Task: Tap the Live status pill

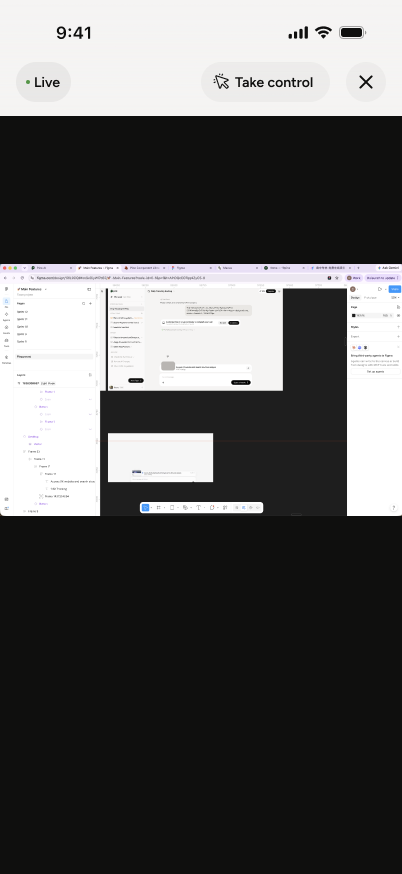Action: 43,82
